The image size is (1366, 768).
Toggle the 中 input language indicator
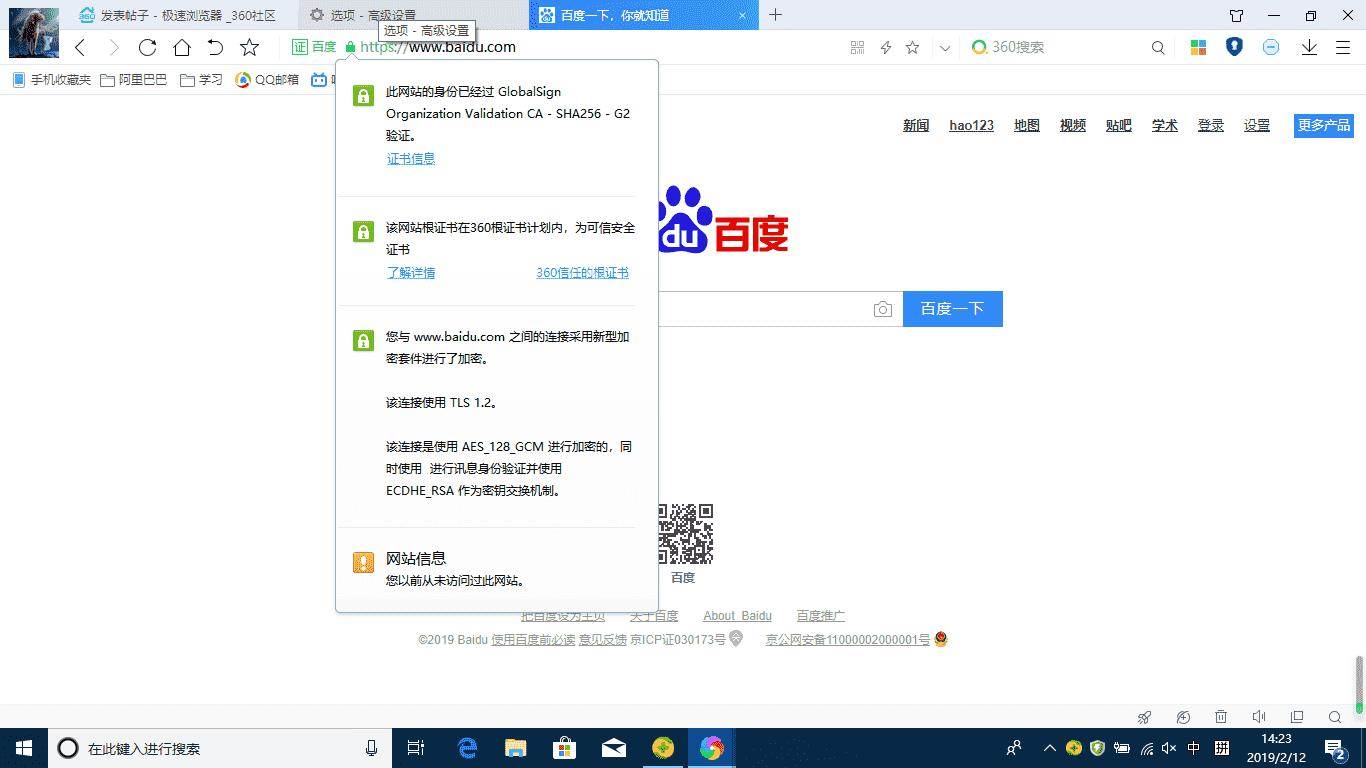(1194, 748)
